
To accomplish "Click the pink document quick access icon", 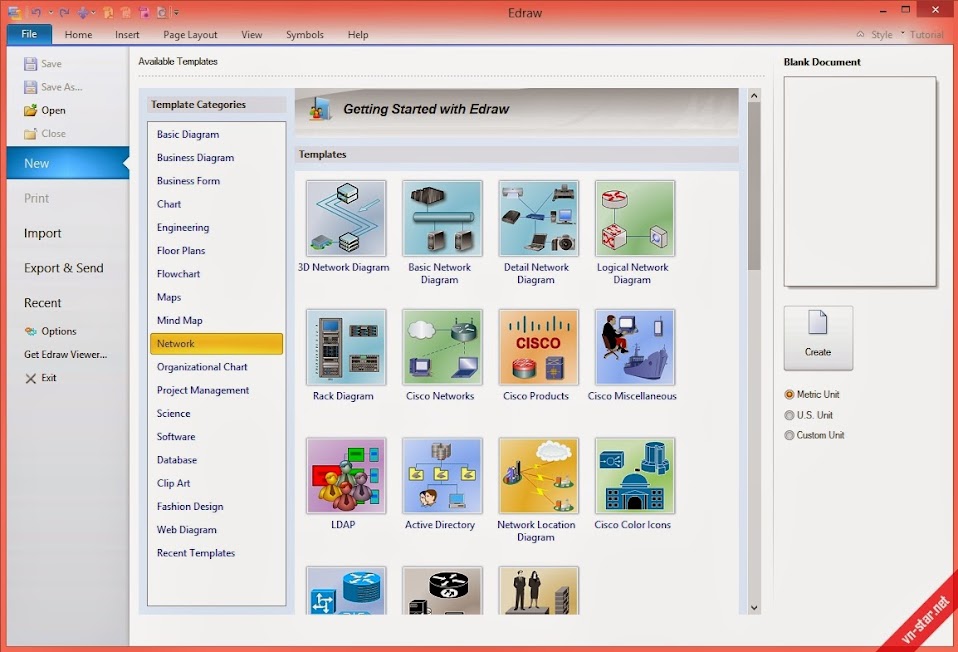I will tap(144, 12).
